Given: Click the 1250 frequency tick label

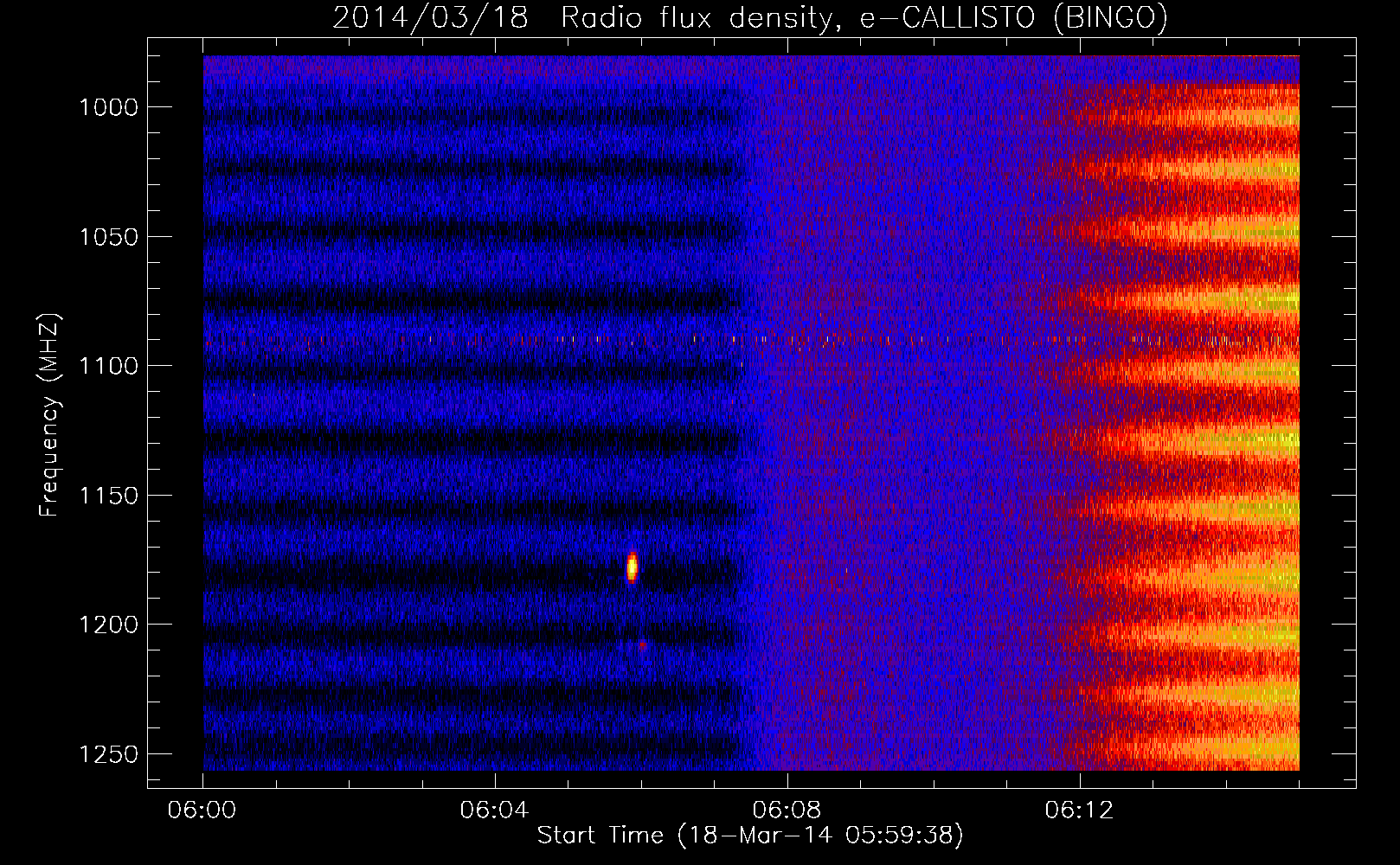Looking at the screenshot, I should click(109, 754).
